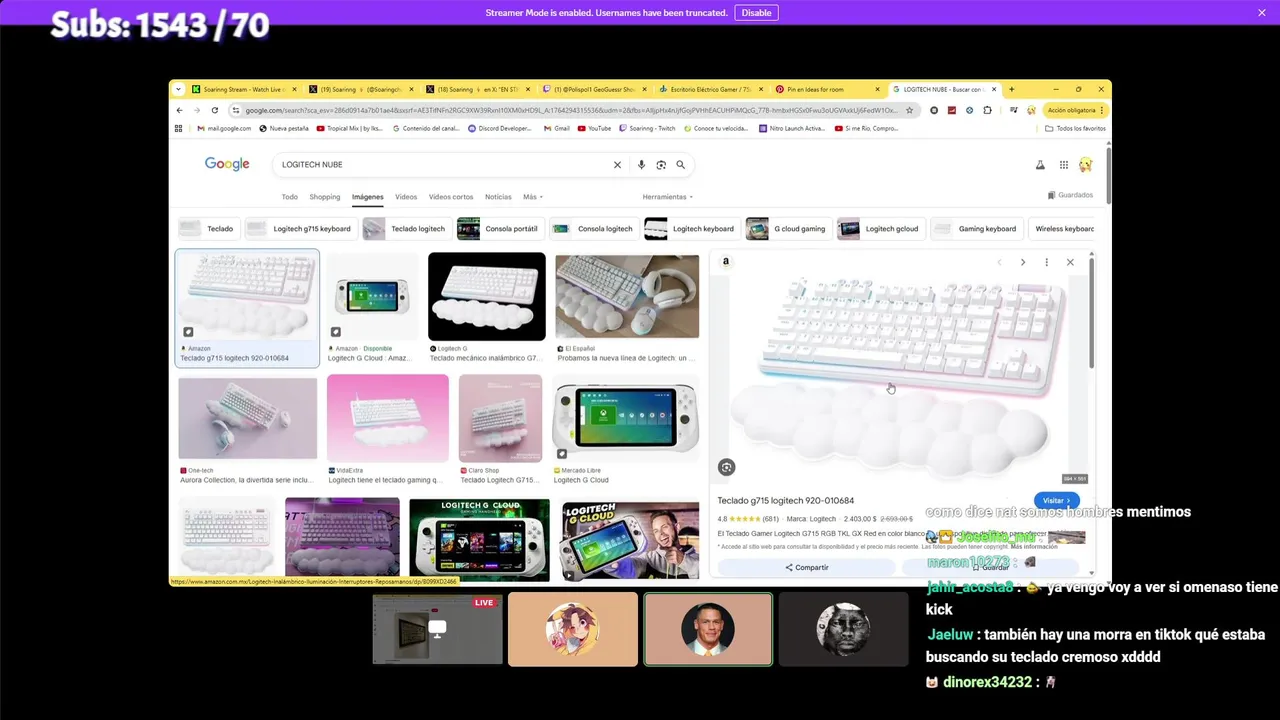Open Google Labs flask icon
The width and height of the screenshot is (1280, 720).
click(1040, 165)
